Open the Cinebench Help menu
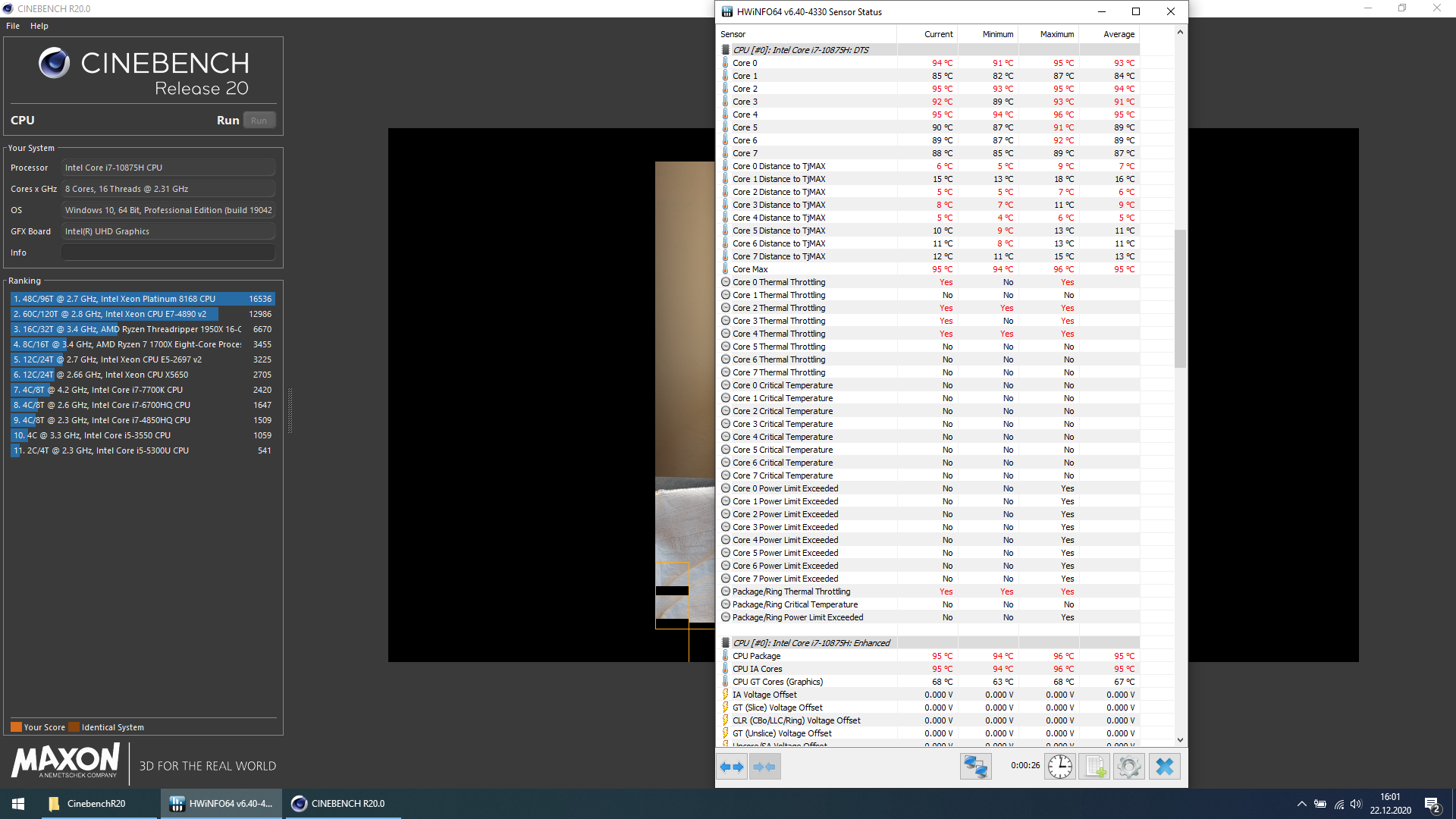Image resolution: width=1456 pixels, height=819 pixels. [x=39, y=26]
